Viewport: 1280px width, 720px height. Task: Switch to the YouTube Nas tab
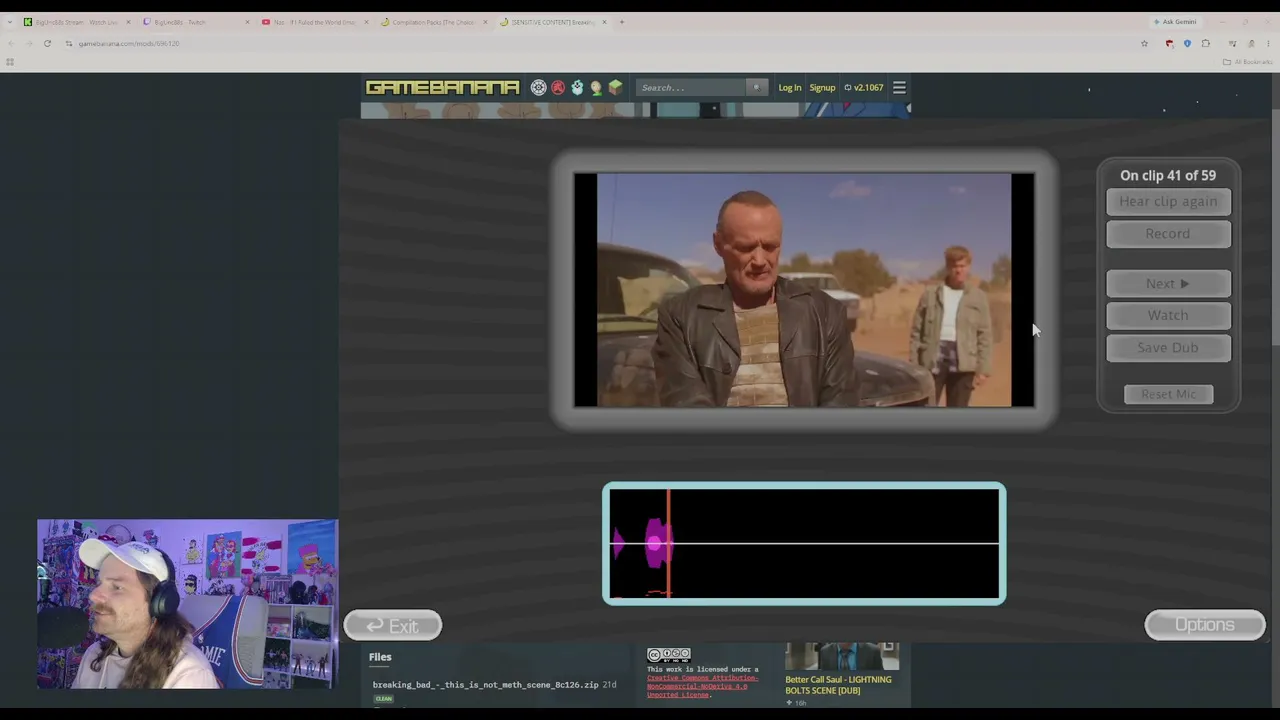pyautogui.click(x=314, y=22)
